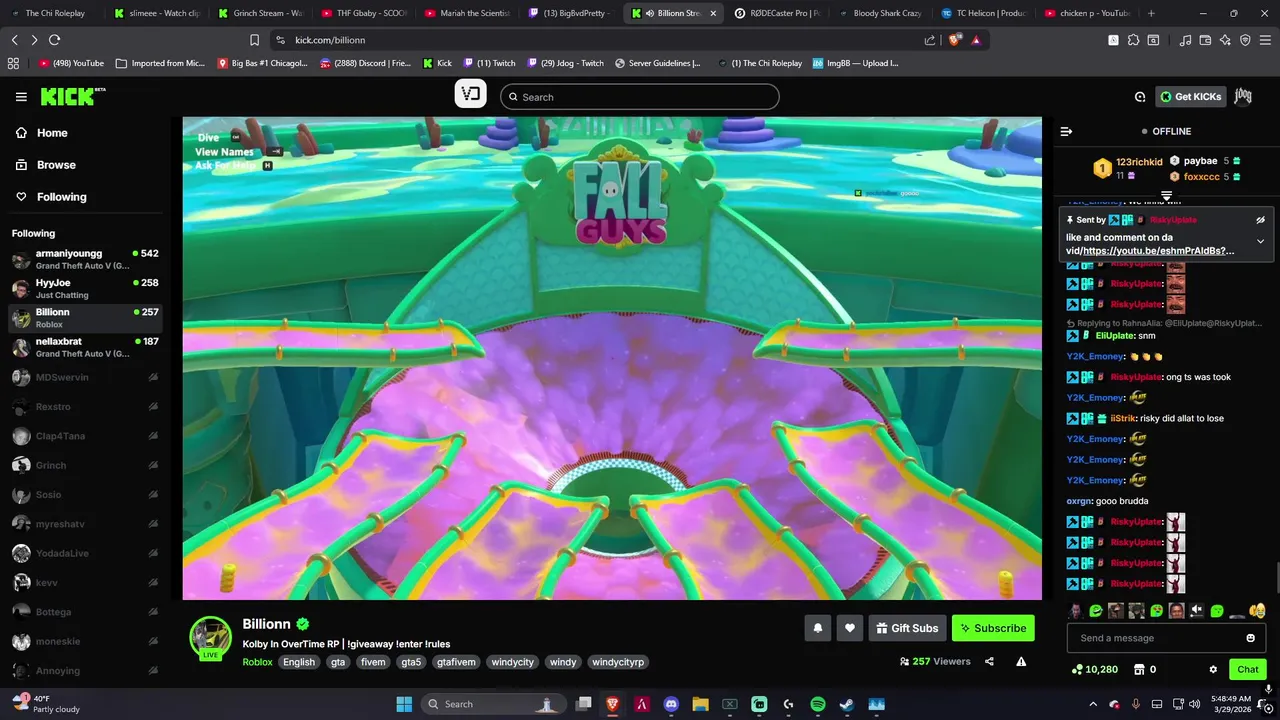Viewport: 1280px width, 720px height.
Task: Open the browser main menu
Action: [x=1265, y=40]
